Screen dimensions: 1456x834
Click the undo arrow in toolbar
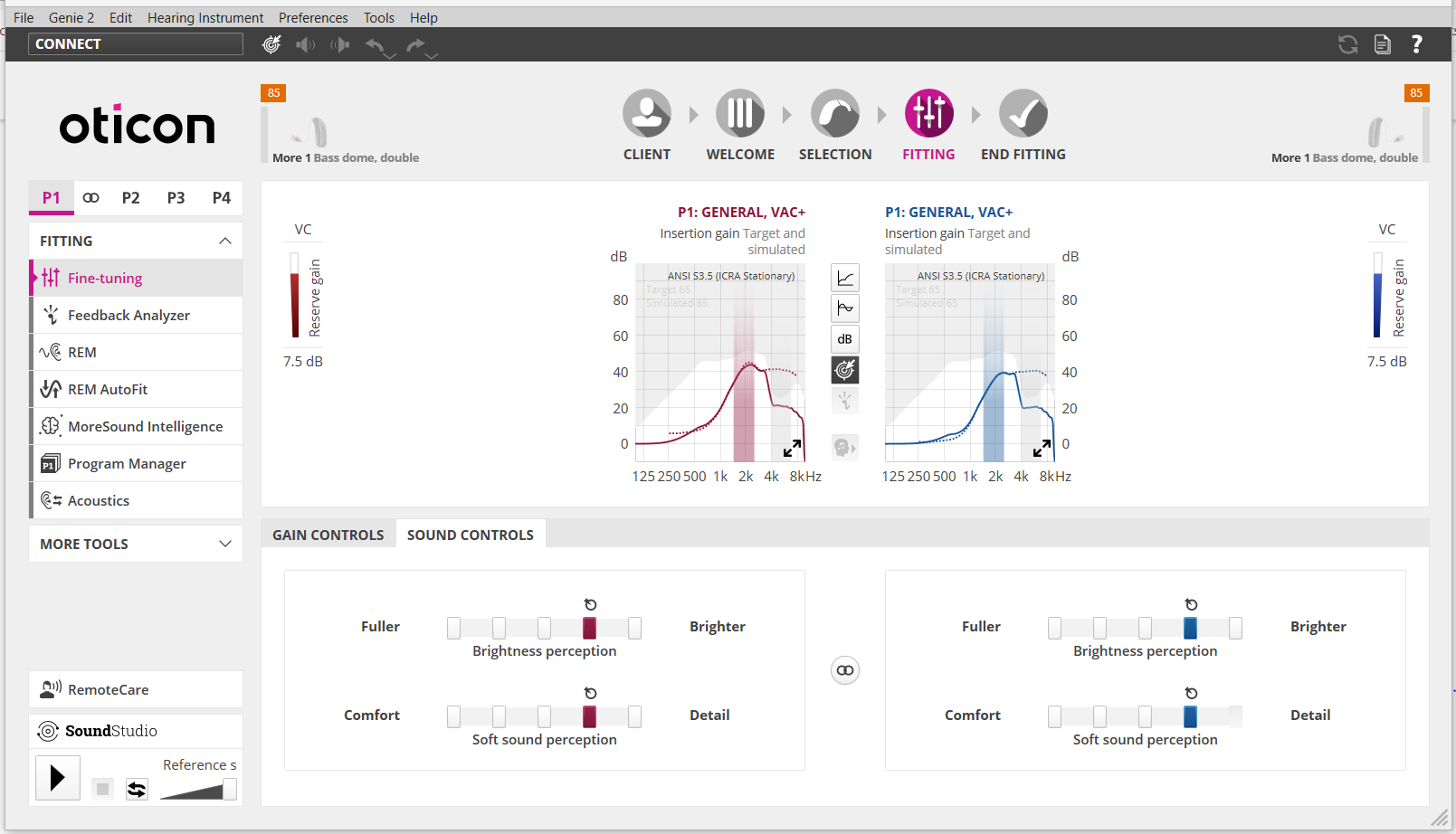(375, 44)
